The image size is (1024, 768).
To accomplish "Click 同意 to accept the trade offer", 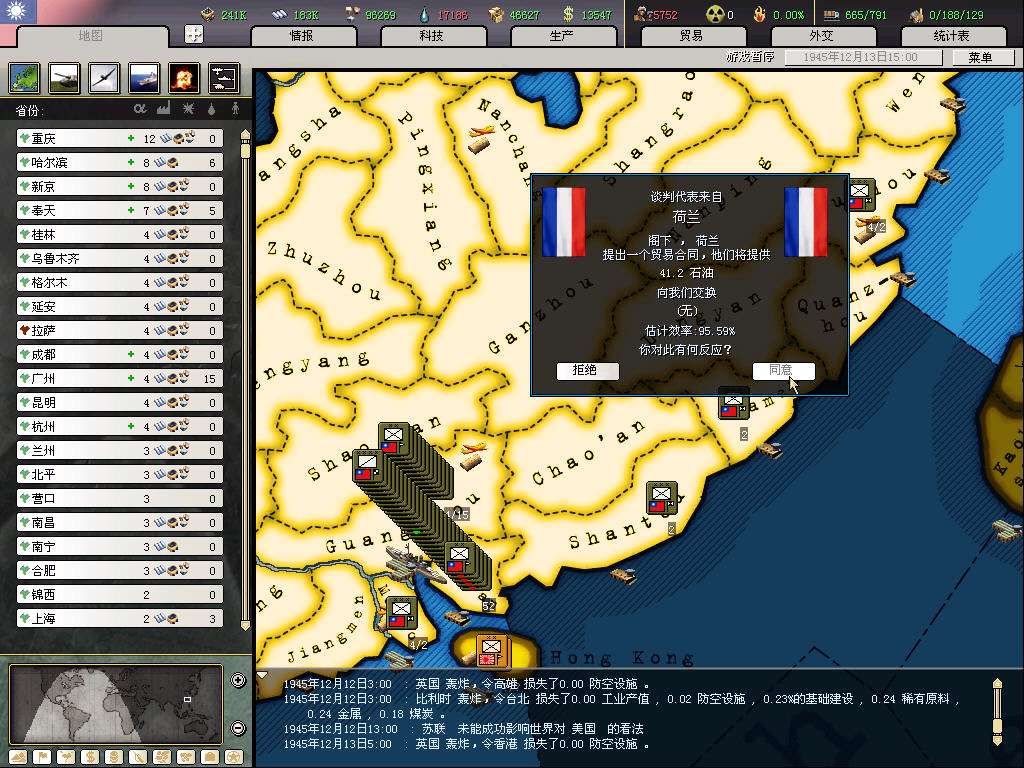I will click(783, 371).
